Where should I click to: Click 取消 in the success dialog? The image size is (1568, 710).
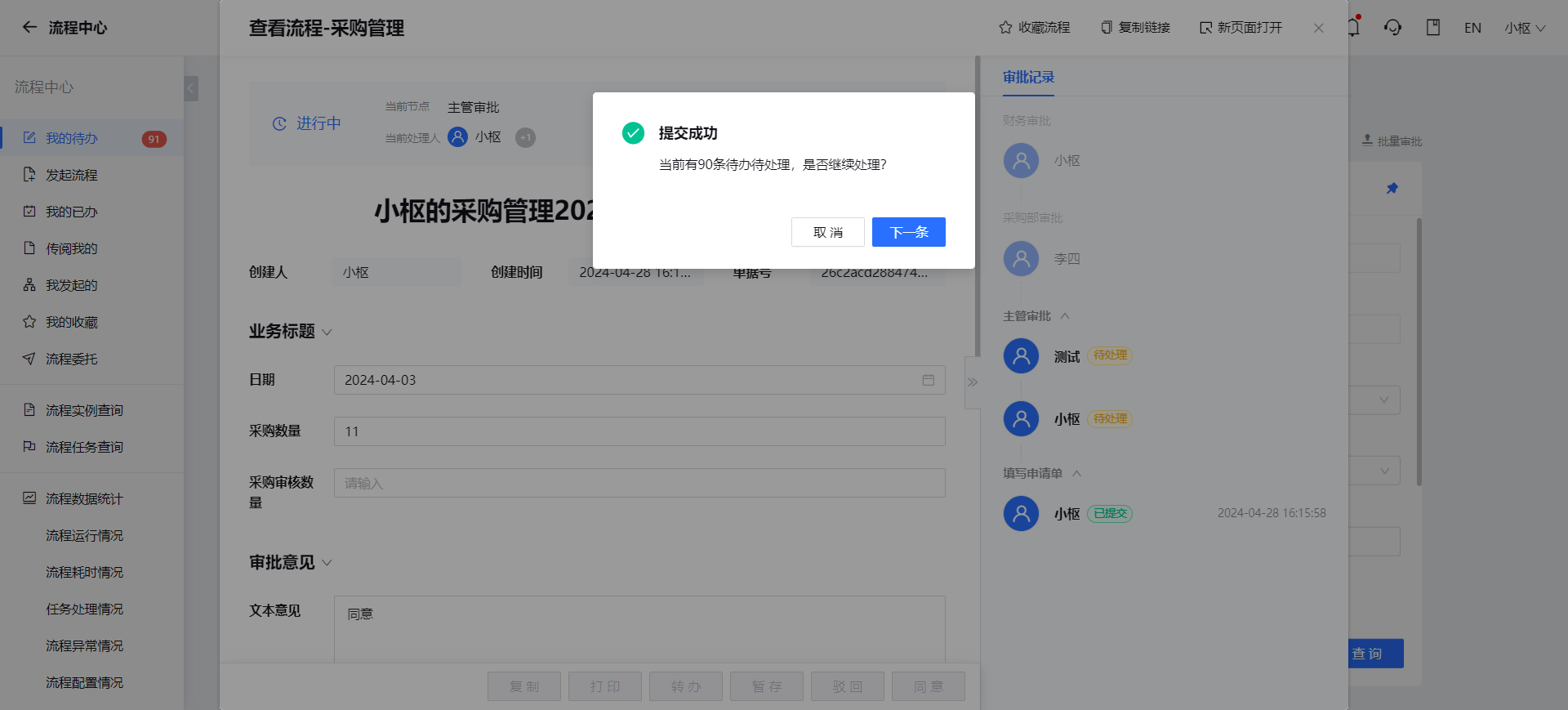pos(827,232)
